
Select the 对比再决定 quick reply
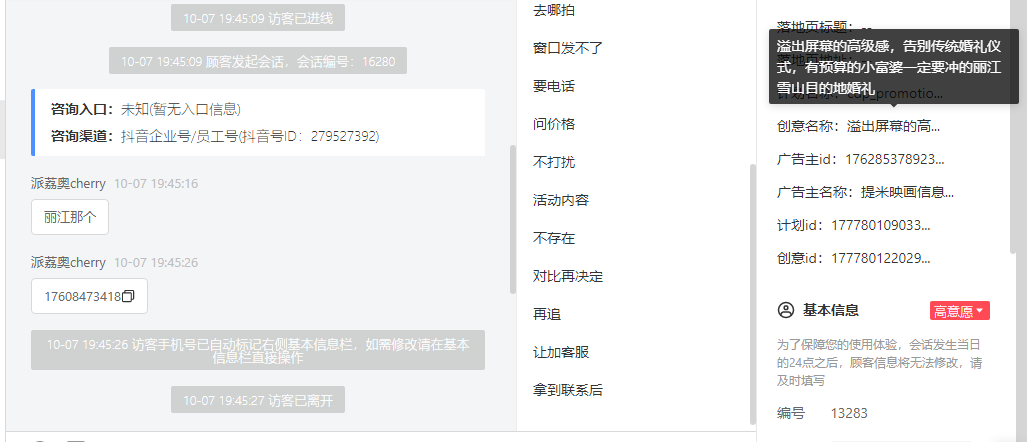pyautogui.click(x=568, y=276)
